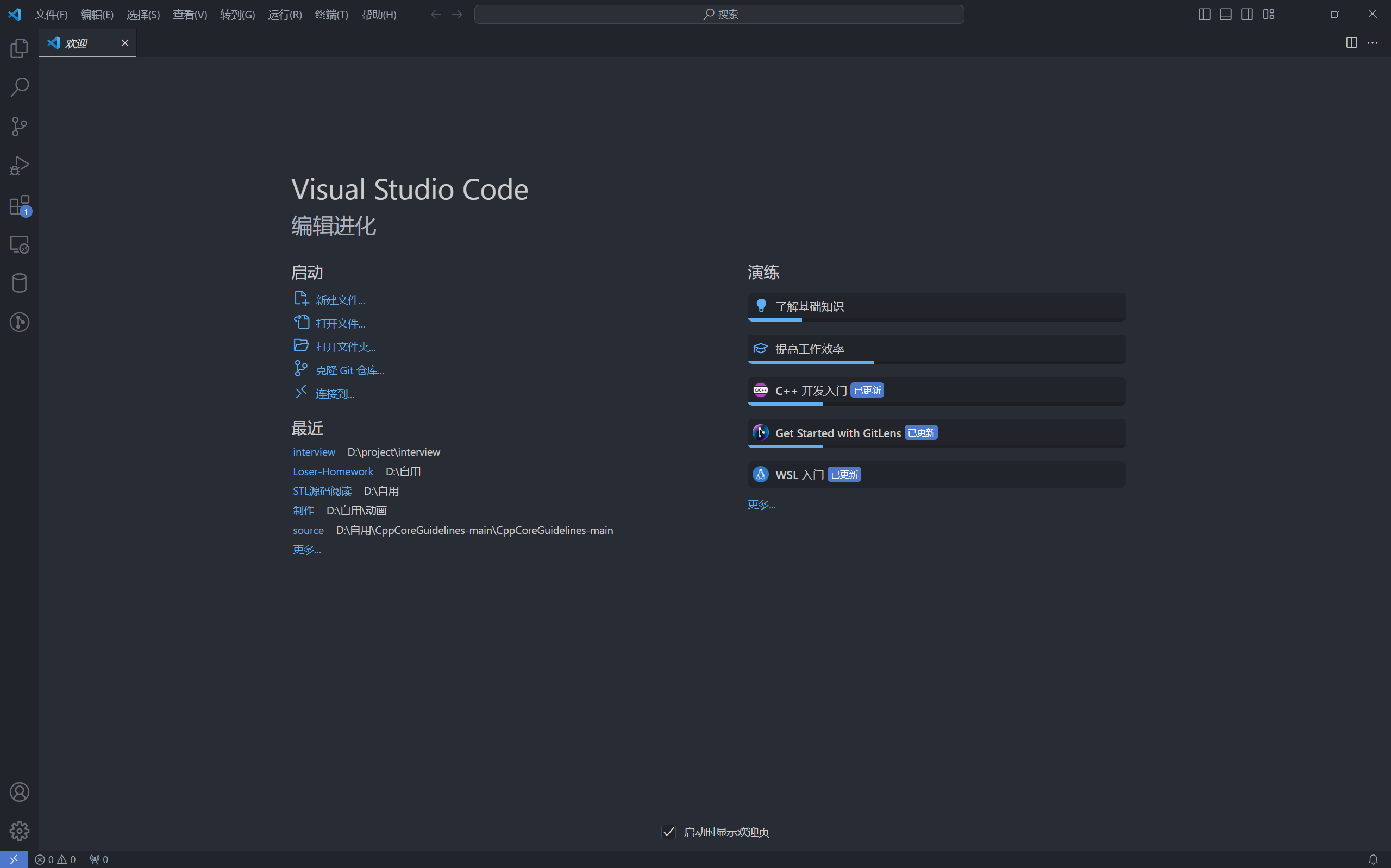Open the database cylinder icon view
This screenshot has width=1391, height=868.
tap(20, 283)
